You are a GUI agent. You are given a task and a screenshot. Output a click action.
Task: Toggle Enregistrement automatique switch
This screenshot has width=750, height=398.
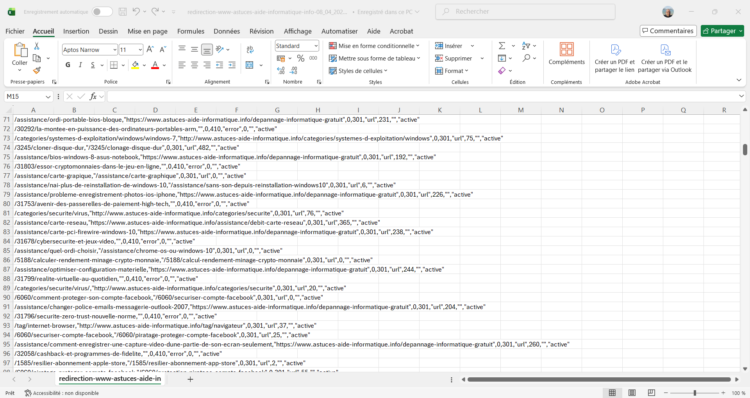(102, 11)
